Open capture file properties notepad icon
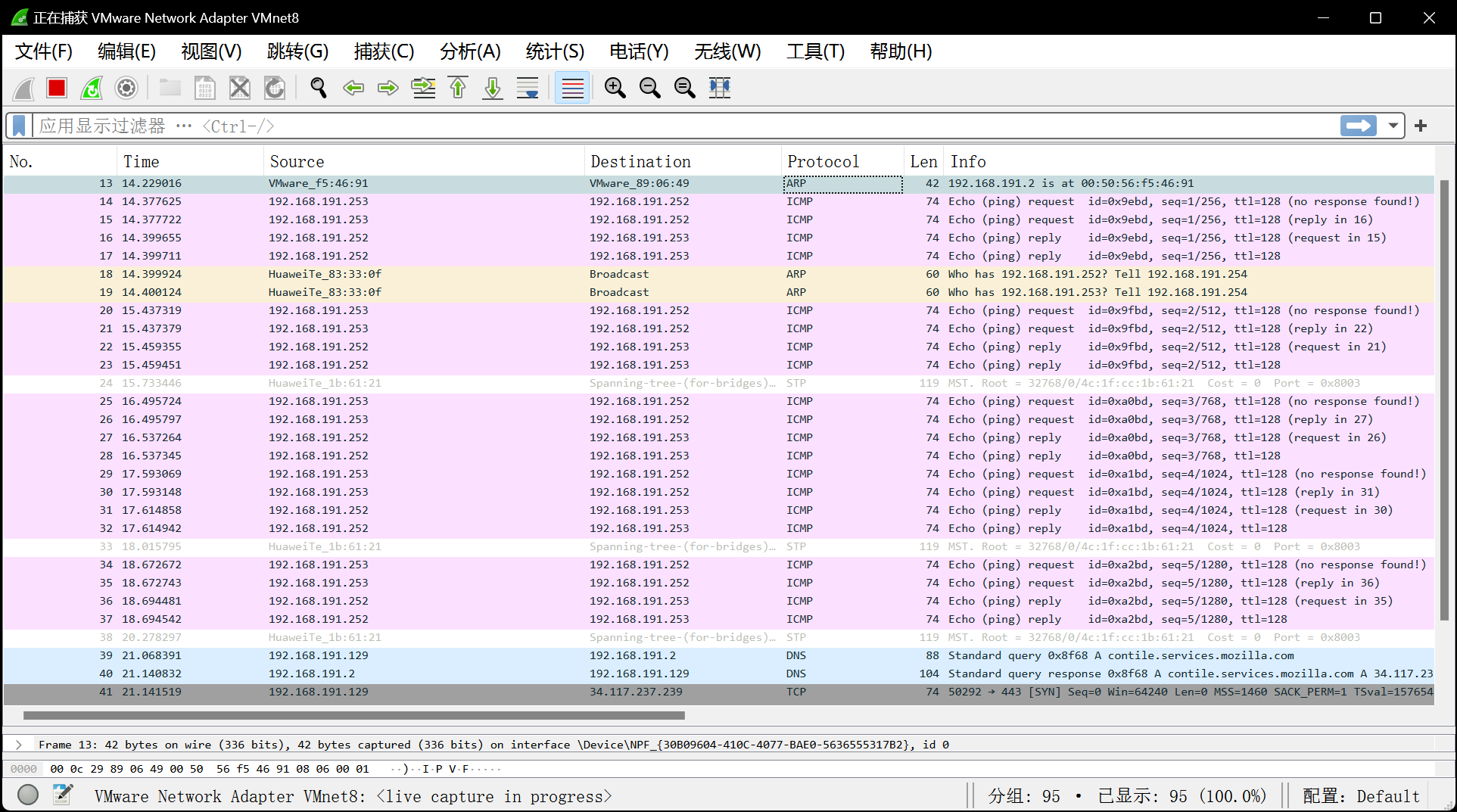Viewport: 1457px width, 812px height. click(x=63, y=795)
